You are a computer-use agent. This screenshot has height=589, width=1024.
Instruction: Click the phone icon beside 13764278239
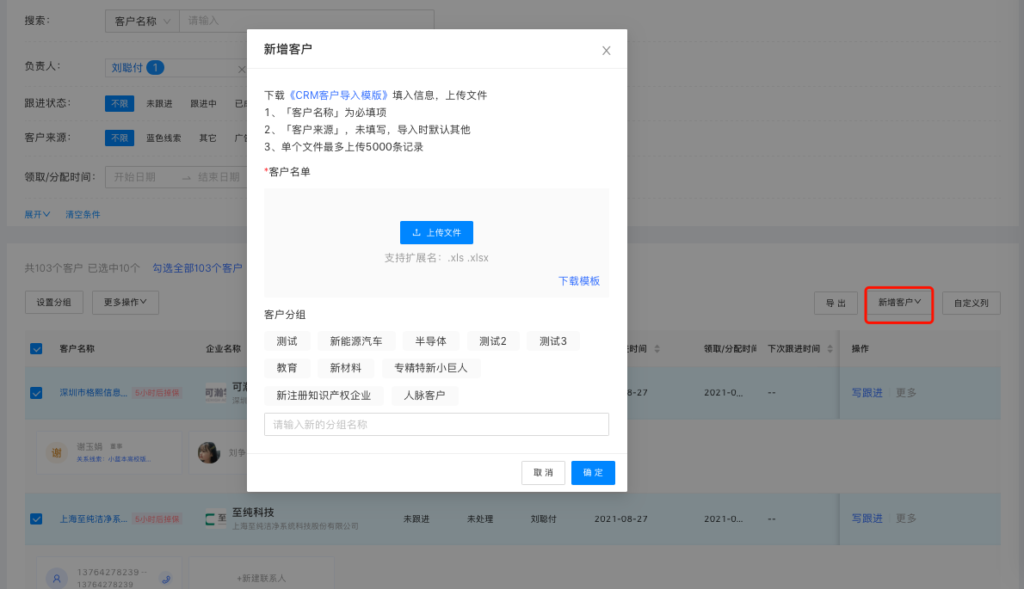(166, 578)
